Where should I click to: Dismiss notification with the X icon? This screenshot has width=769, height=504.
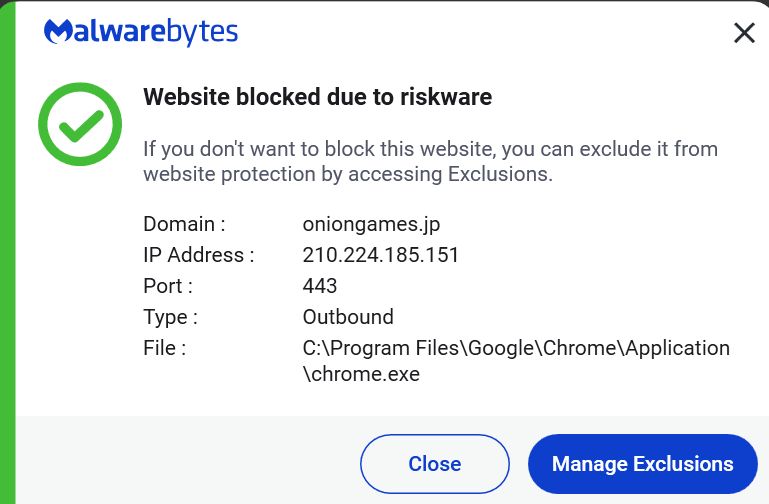[x=744, y=33]
